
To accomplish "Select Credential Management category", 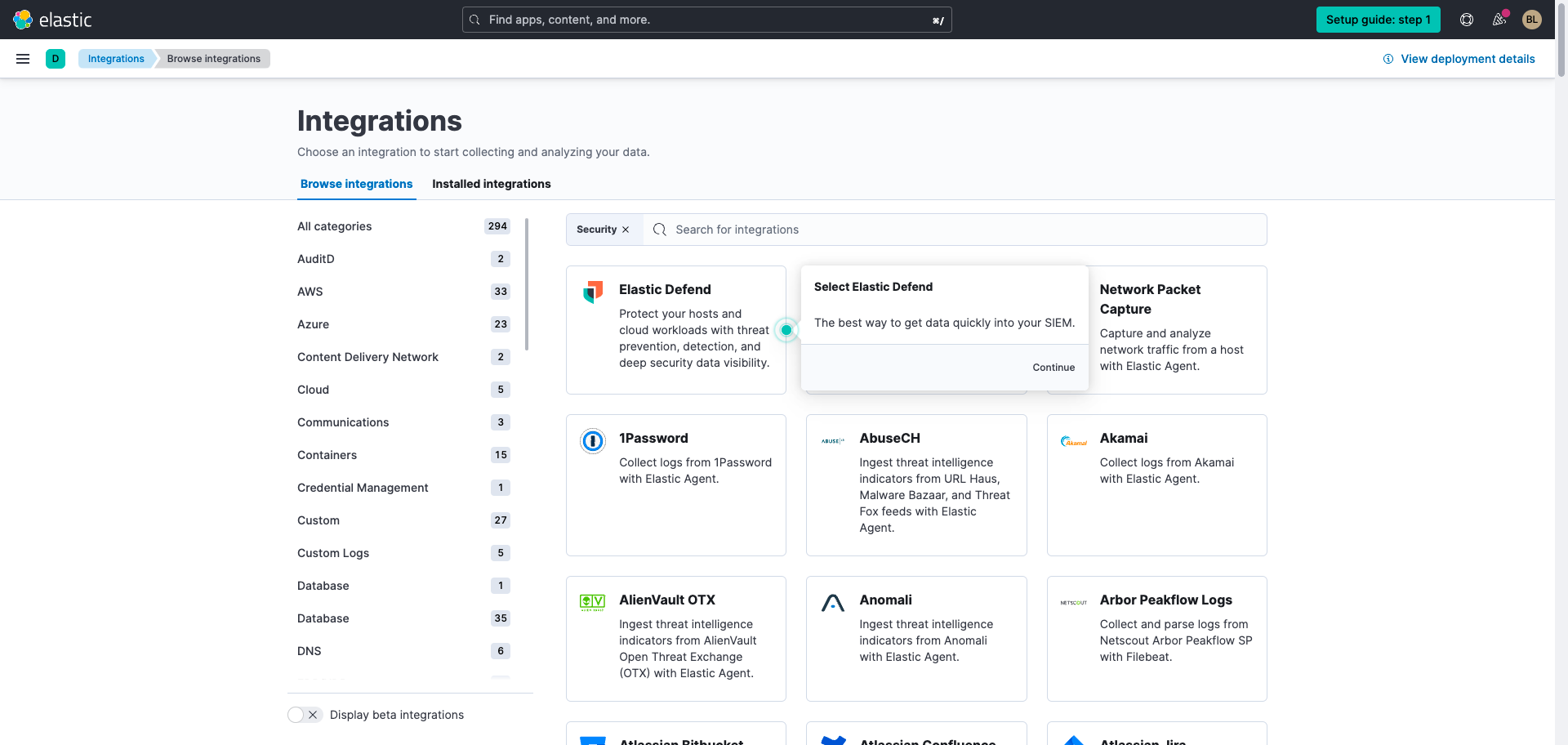I will click(403, 488).
